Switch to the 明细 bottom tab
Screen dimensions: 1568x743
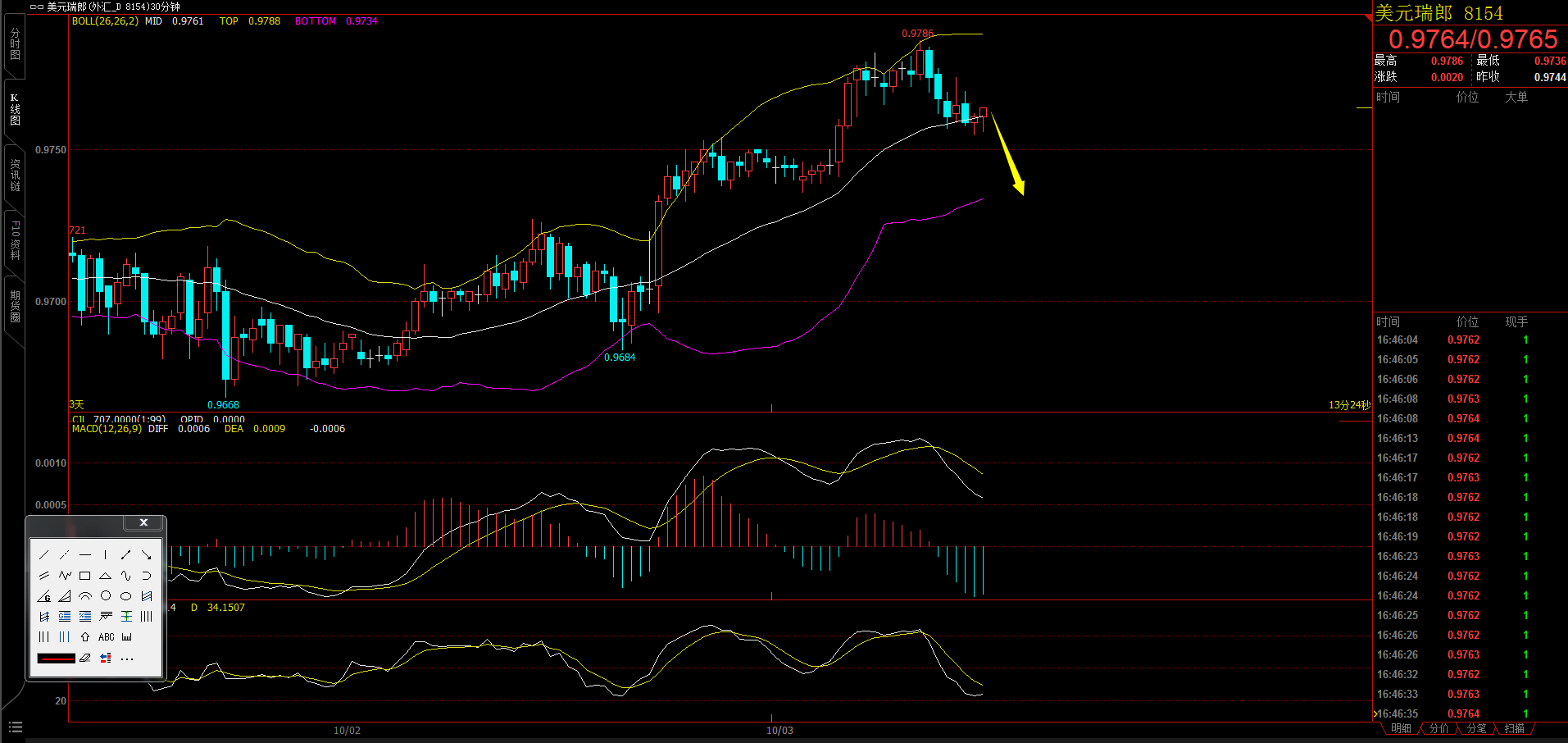pyautogui.click(x=1401, y=728)
